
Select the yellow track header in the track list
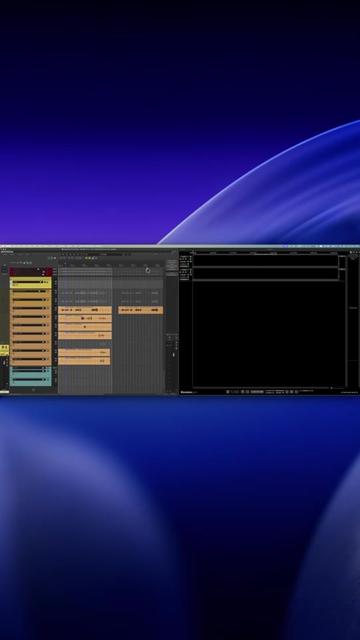click(x=31, y=282)
